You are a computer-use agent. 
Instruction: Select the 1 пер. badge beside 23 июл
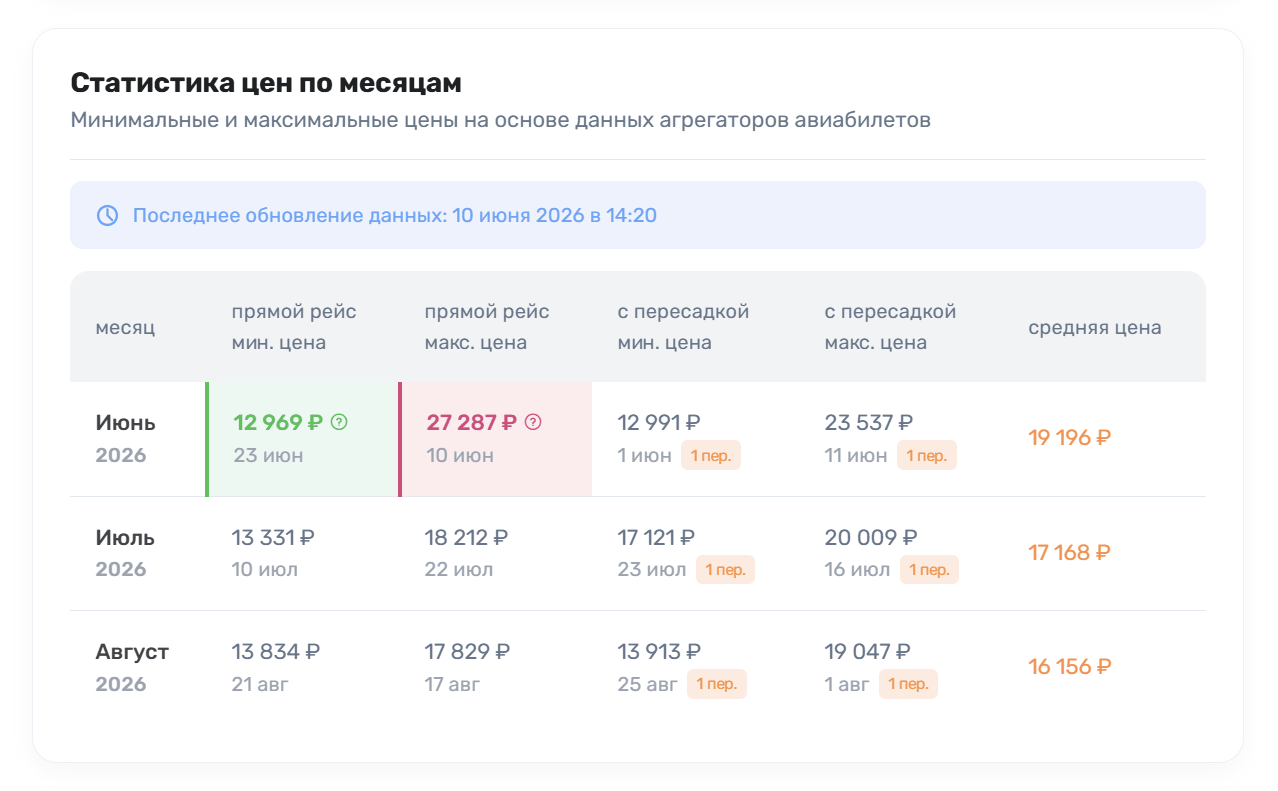[725, 570]
